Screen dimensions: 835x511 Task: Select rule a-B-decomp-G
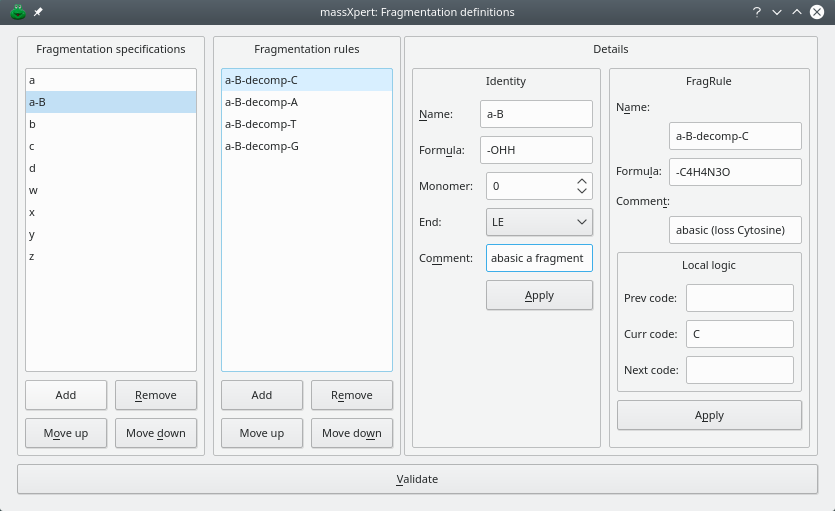(x=307, y=146)
